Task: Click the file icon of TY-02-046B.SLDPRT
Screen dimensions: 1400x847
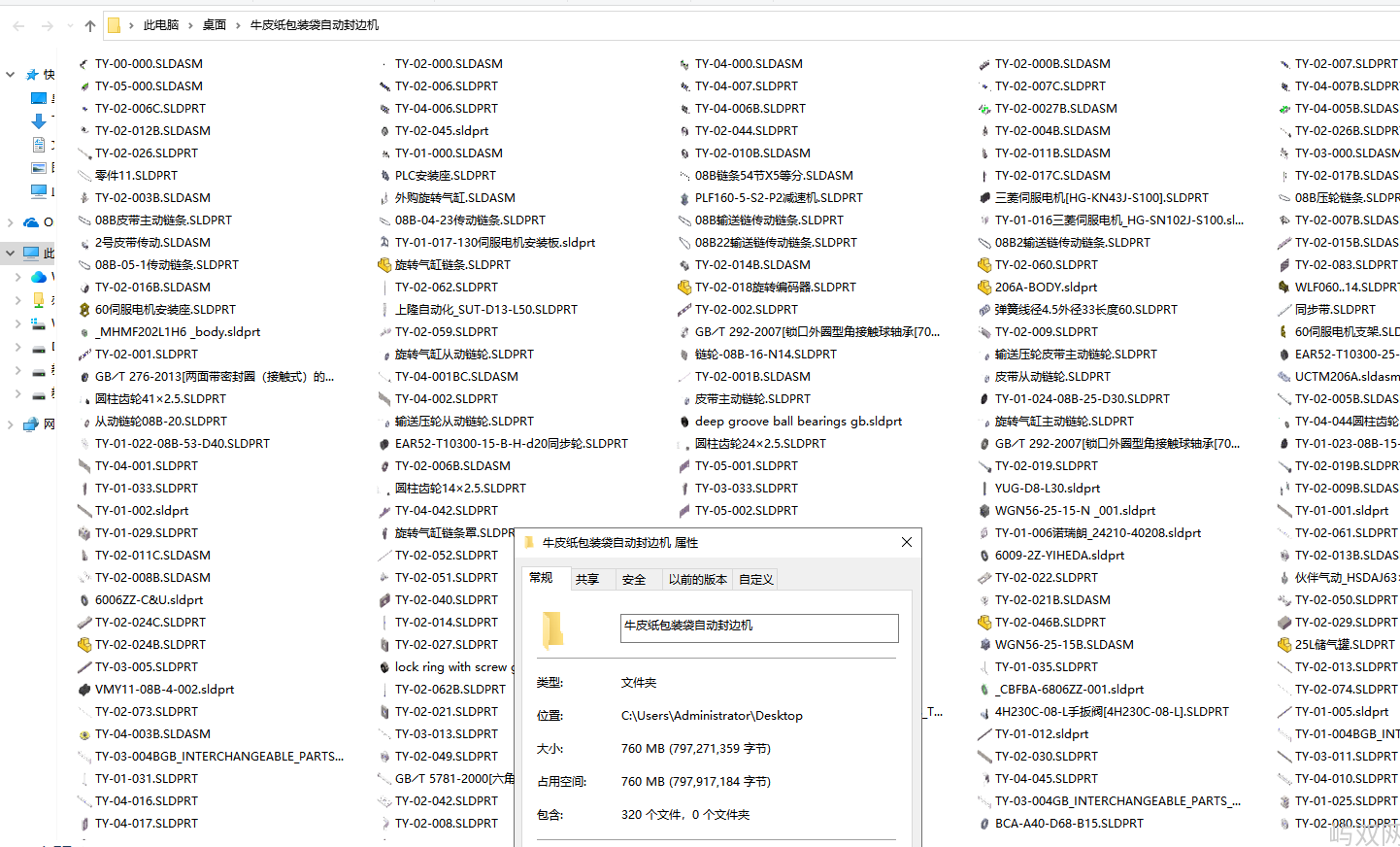Action: (984, 623)
